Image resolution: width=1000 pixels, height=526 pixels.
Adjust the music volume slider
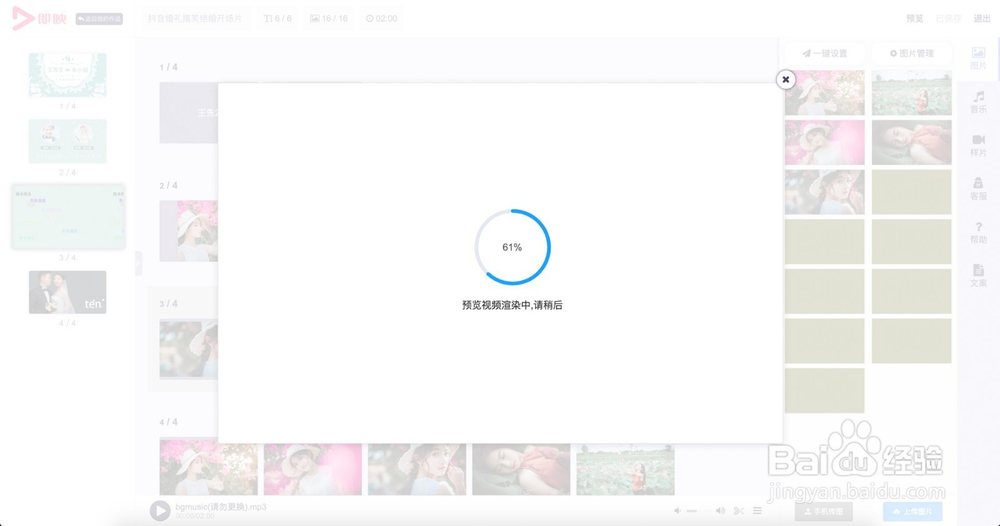click(692, 511)
